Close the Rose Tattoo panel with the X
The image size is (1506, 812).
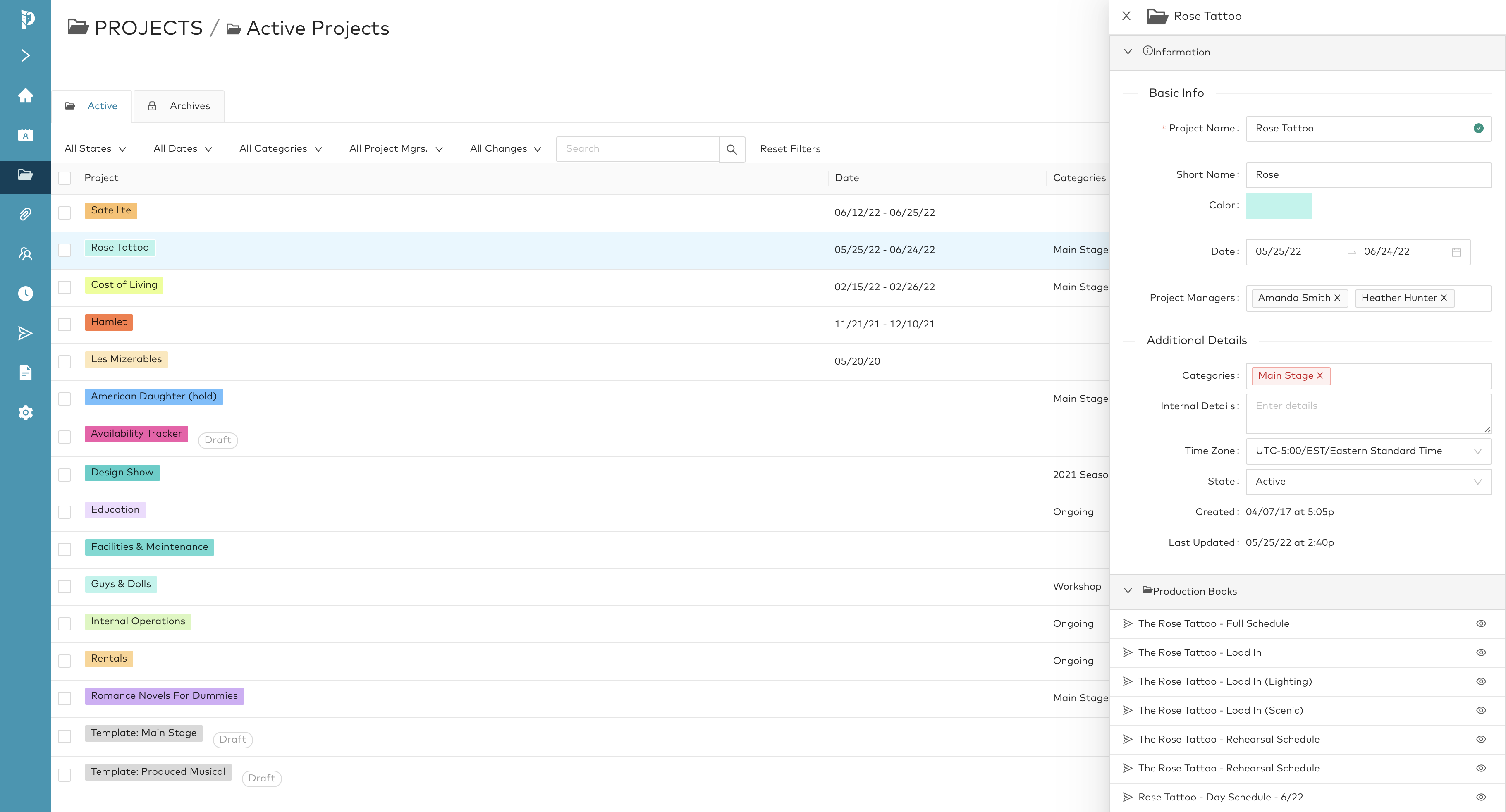(1126, 16)
